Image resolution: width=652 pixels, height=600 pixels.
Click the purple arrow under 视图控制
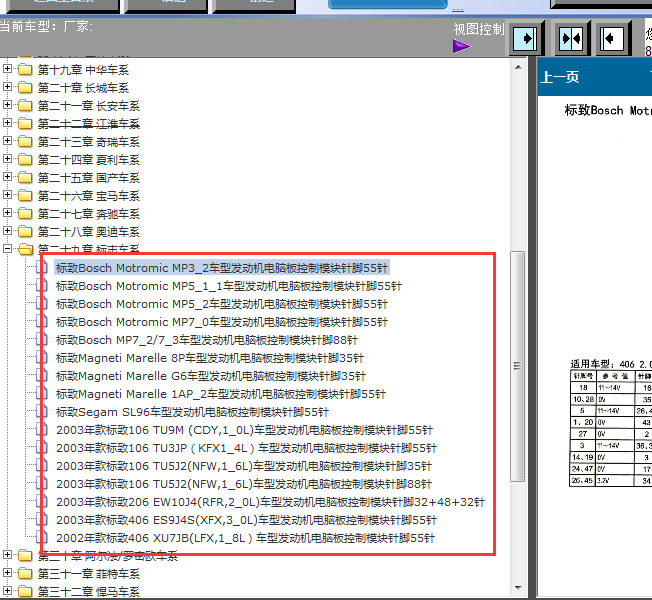click(462, 46)
